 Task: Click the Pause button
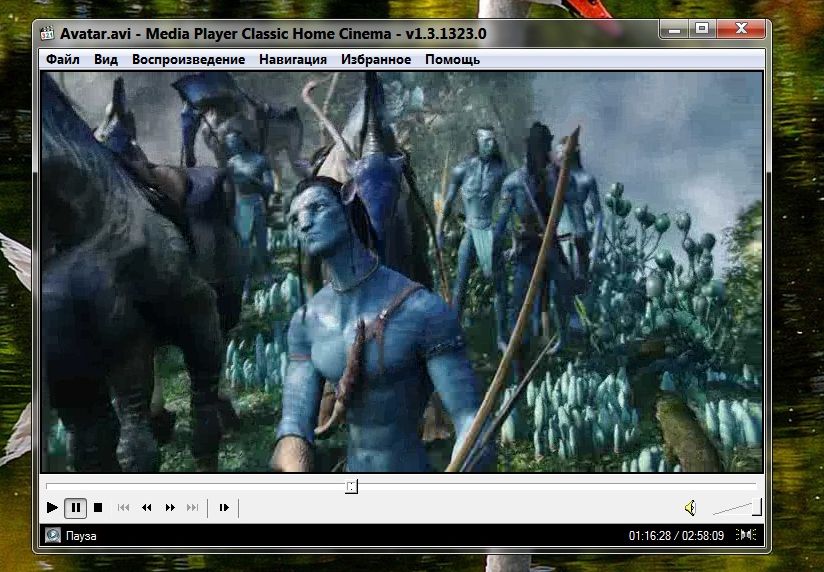[x=76, y=508]
